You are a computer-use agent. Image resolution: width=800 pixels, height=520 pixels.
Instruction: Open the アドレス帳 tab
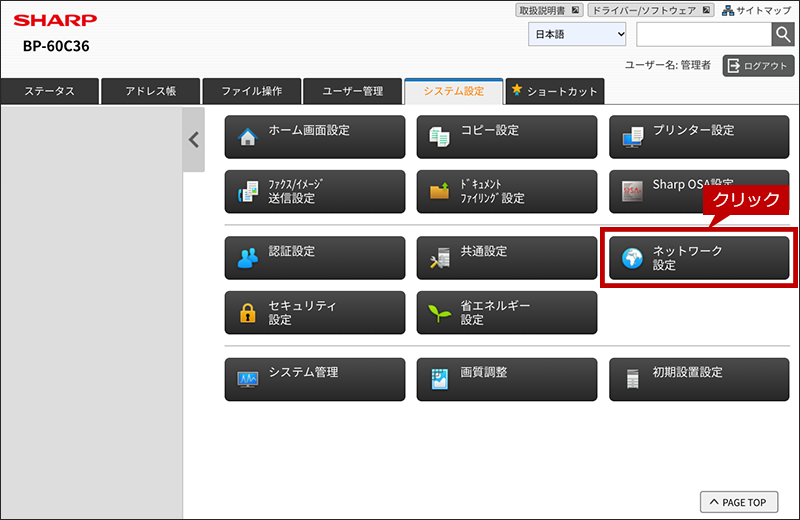tap(151, 91)
